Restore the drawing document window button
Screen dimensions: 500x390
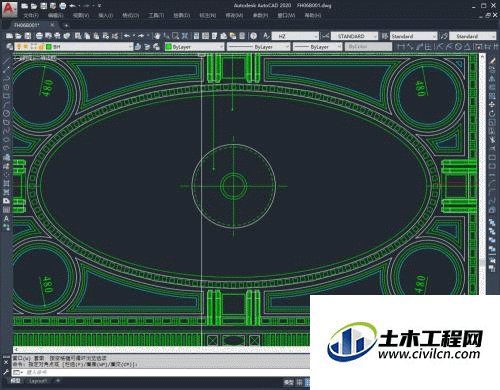click(488, 15)
